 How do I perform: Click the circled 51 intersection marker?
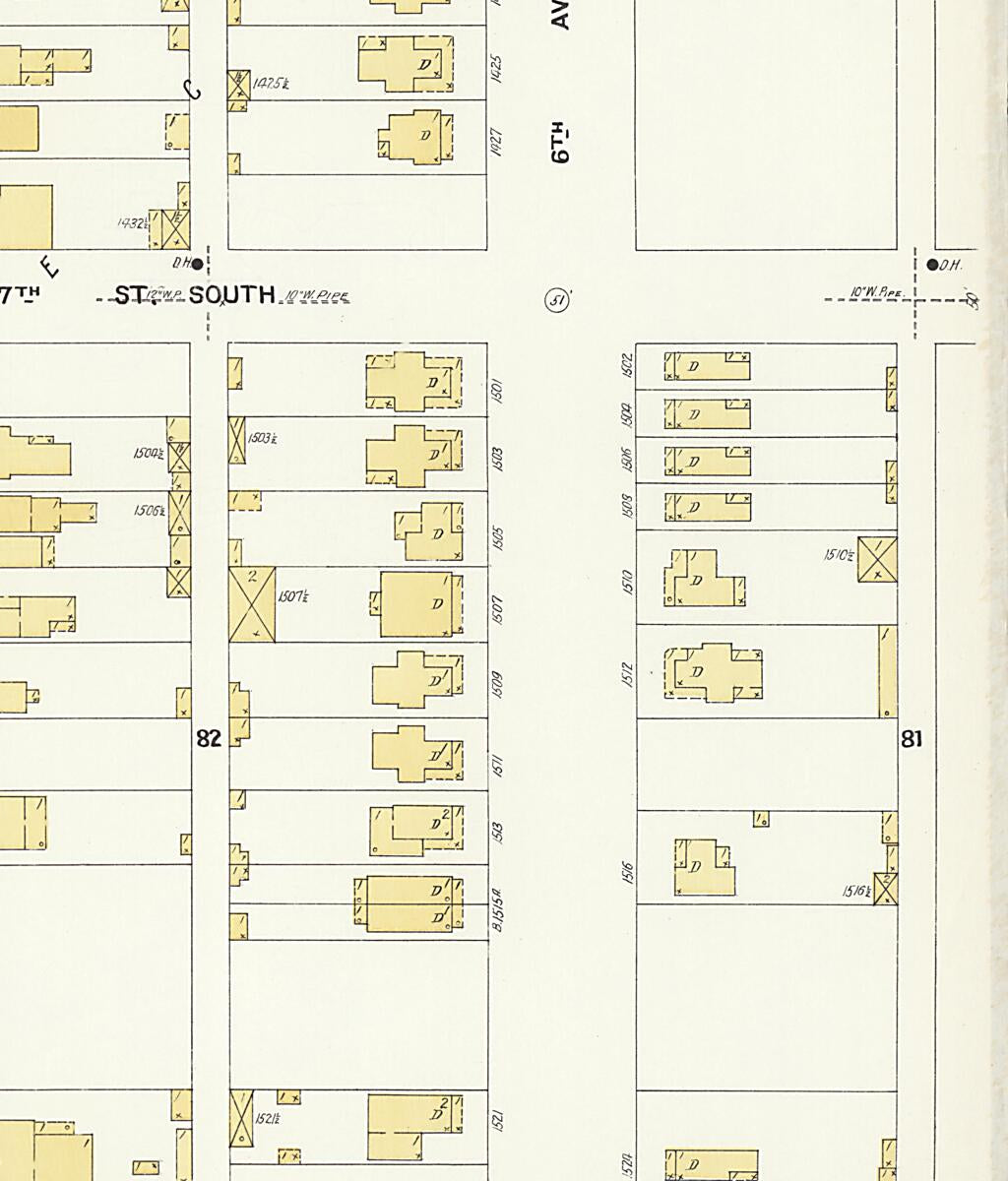tap(558, 301)
